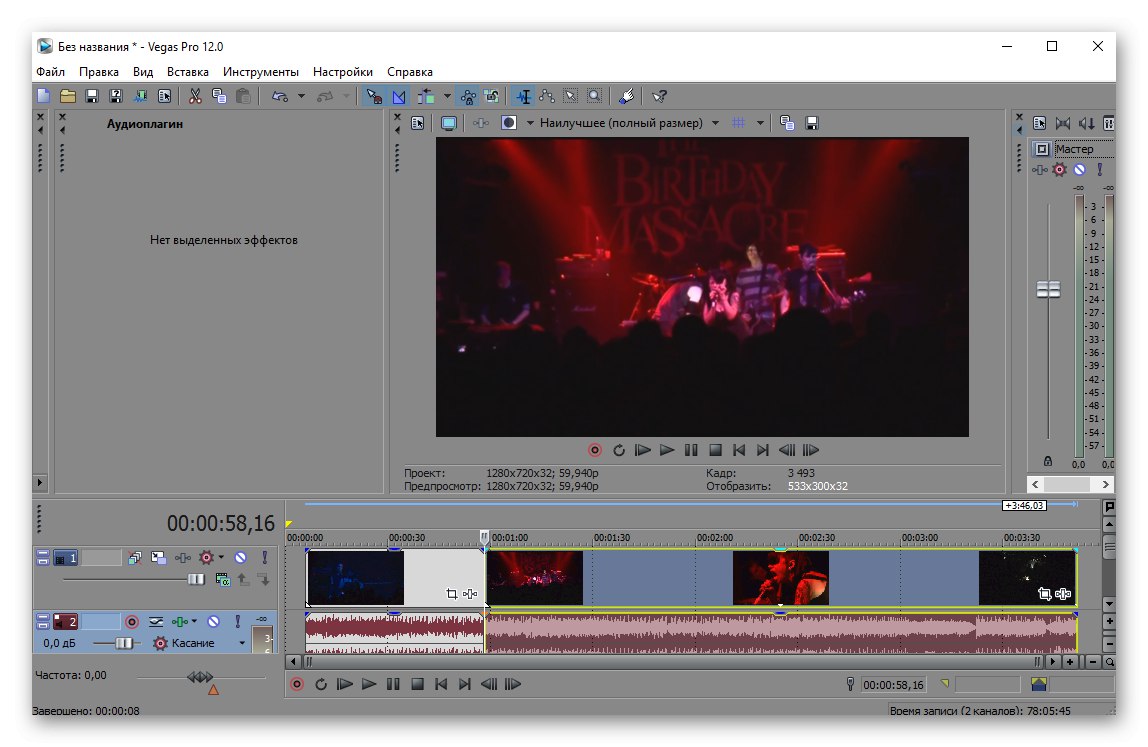This screenshot has width=1148, height=747.
Task: Arm audio track 2 for recording
Action: pos(131,622)
